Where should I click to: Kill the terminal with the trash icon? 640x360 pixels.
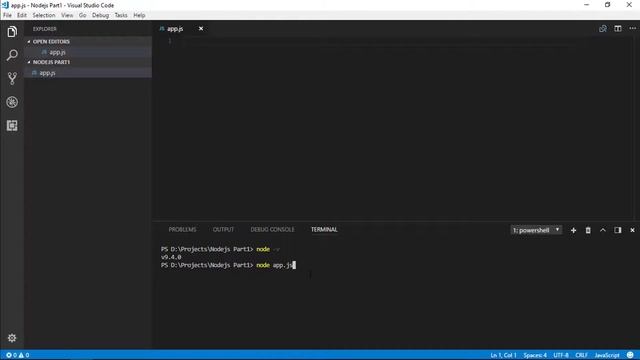click(588, 230)
